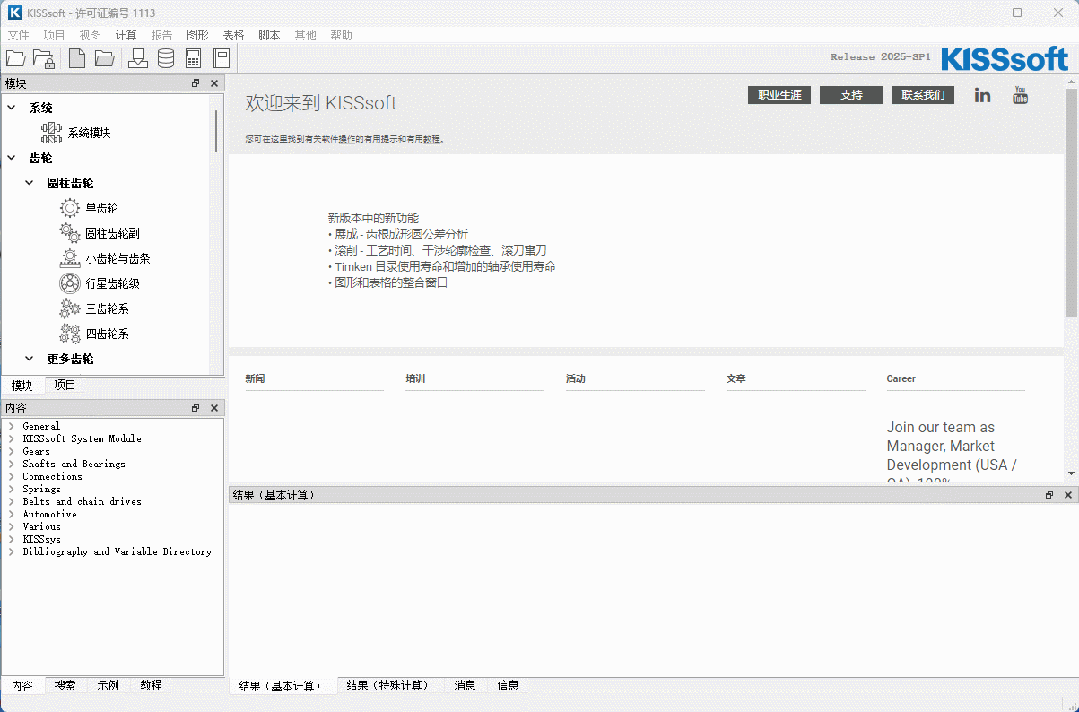Open the 图形 menu
This screenshot has width=1079, height=712.
coord(197,35)
